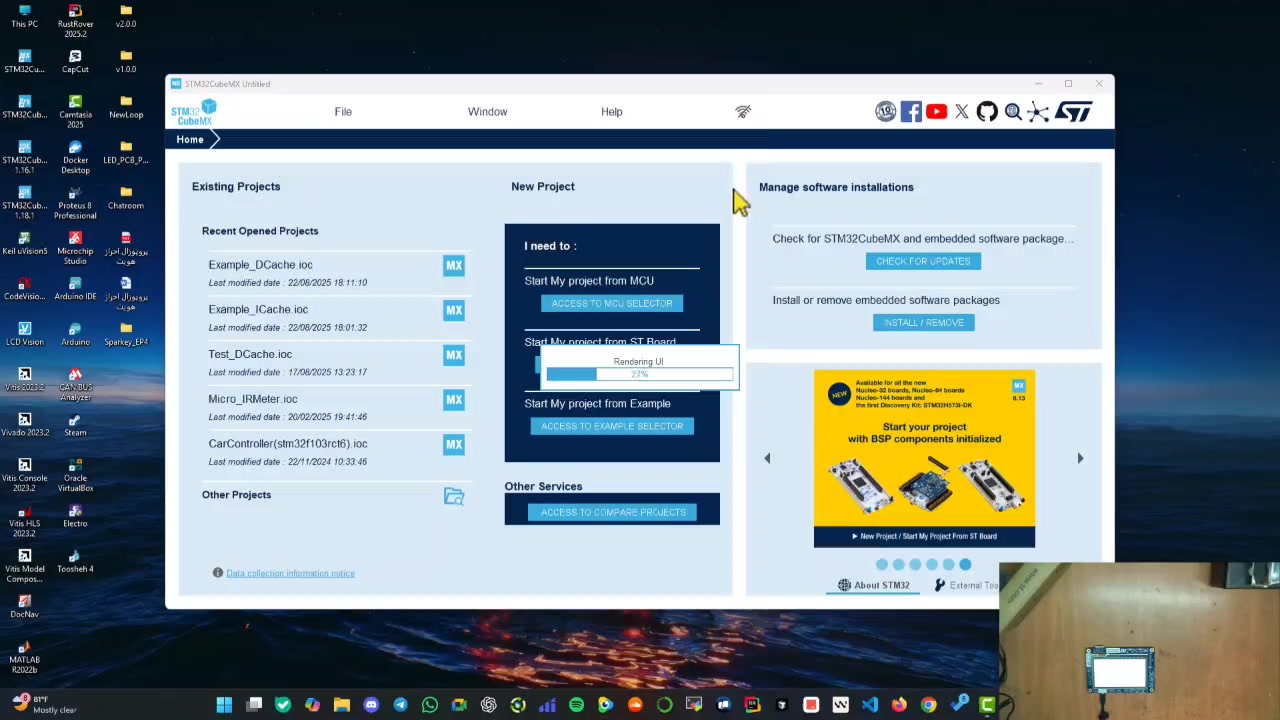Screen dimensions: 1280x720
Task: Open Telegram from the taskbar
Action: point(400,705)
